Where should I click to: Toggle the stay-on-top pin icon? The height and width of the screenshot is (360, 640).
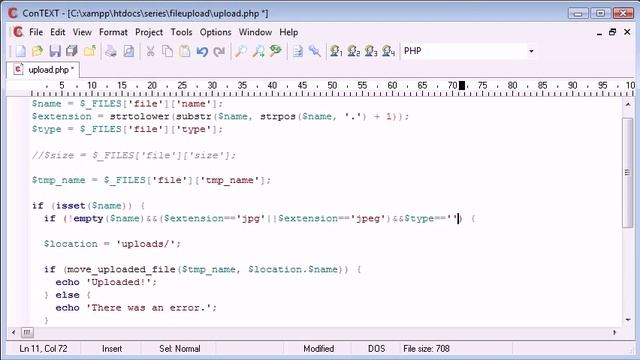[x=315, y=51]
